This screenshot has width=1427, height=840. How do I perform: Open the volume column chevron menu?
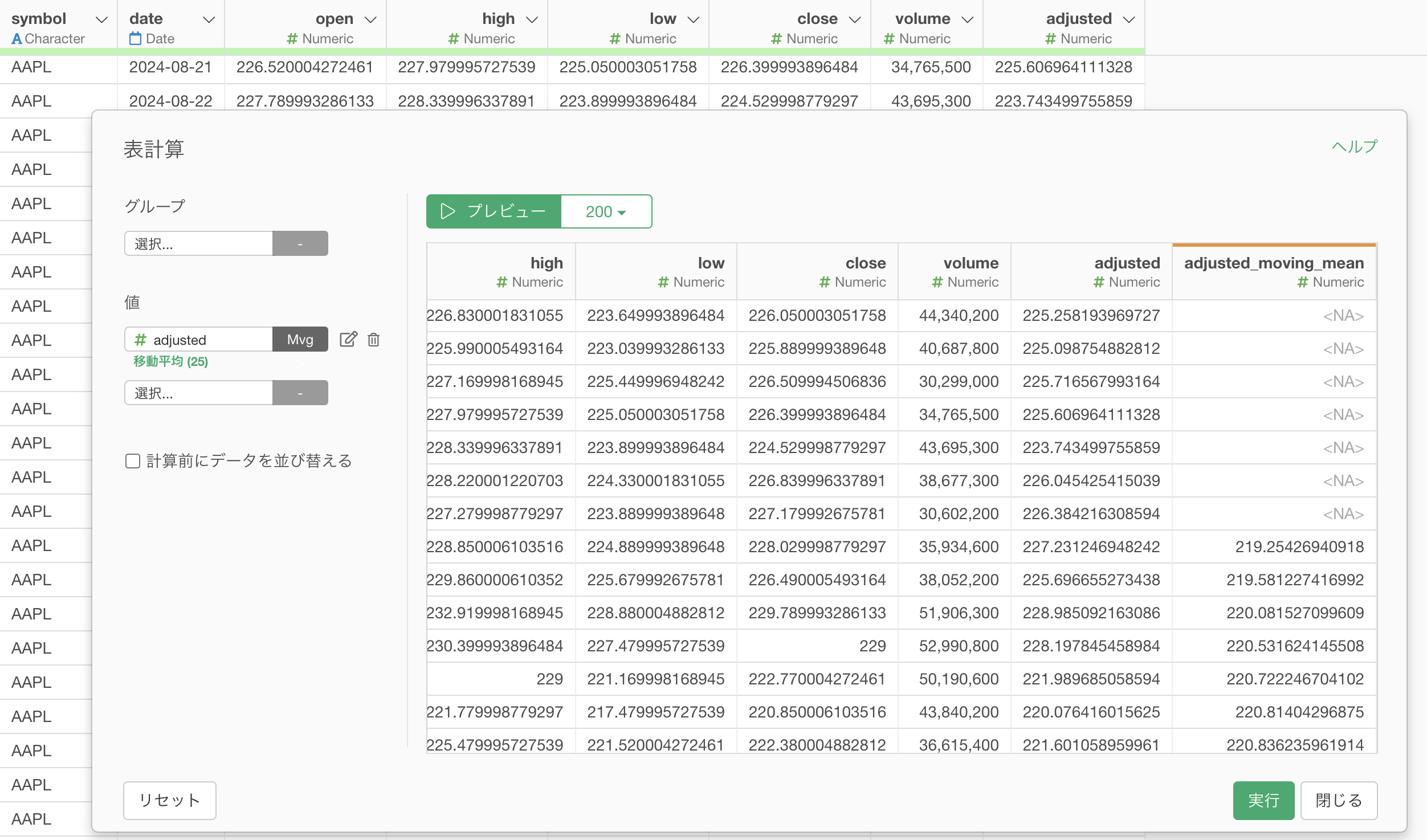pos(967,19)
